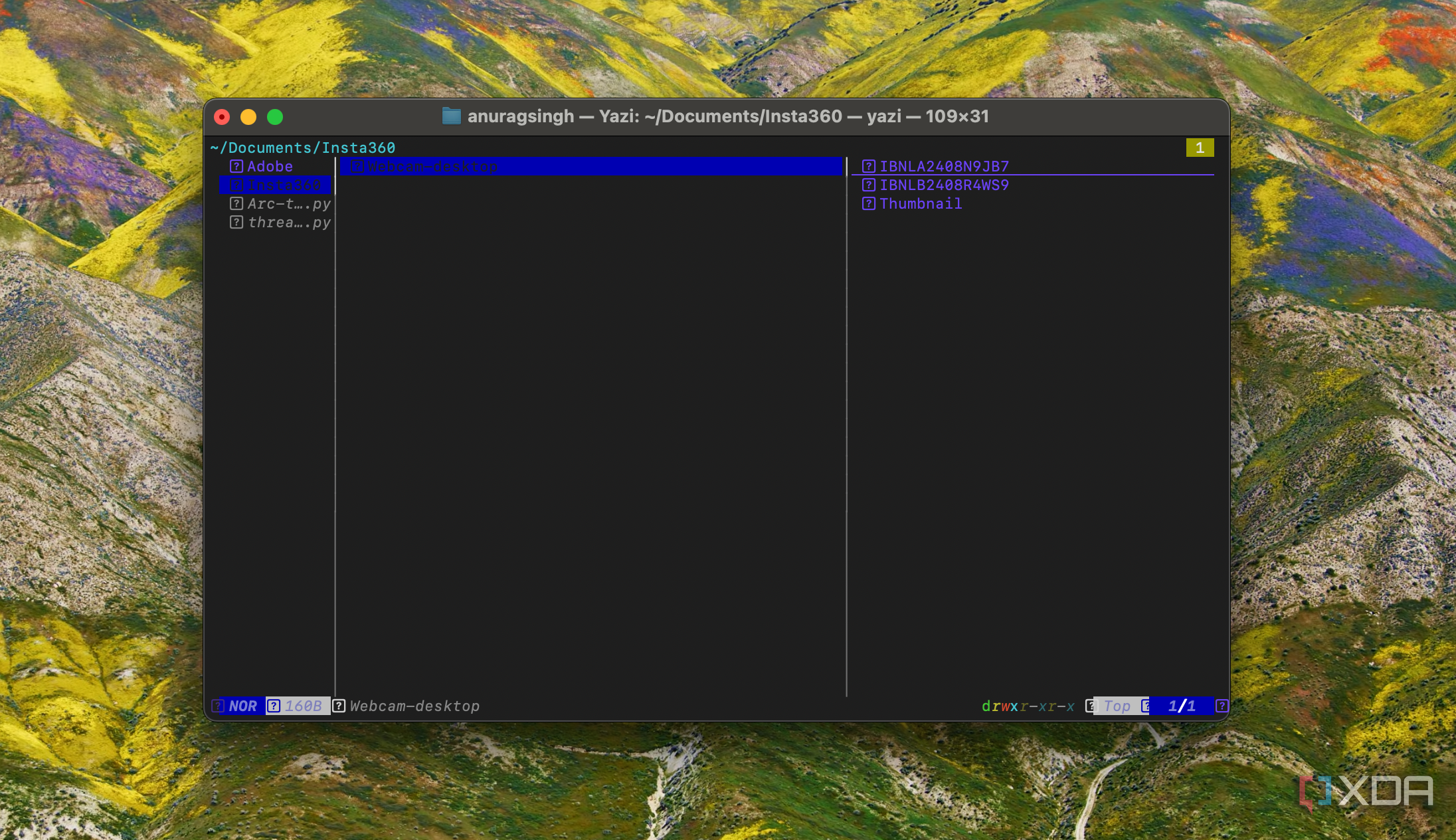Select the Arc-t….py file
The image size is (1456, 840).
click(x=289, y=203)
